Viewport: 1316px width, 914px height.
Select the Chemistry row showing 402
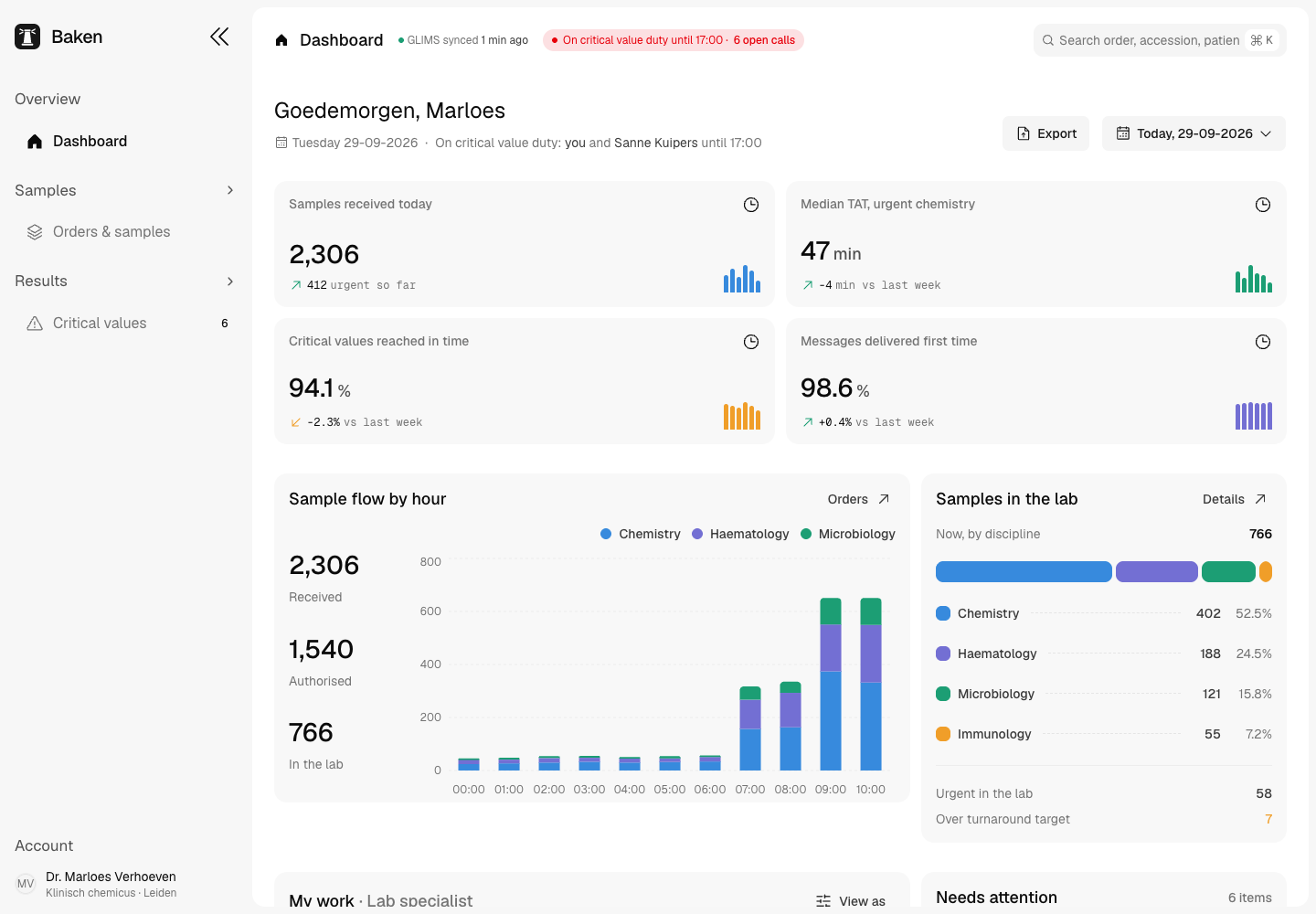click(x=1104, y=613)
